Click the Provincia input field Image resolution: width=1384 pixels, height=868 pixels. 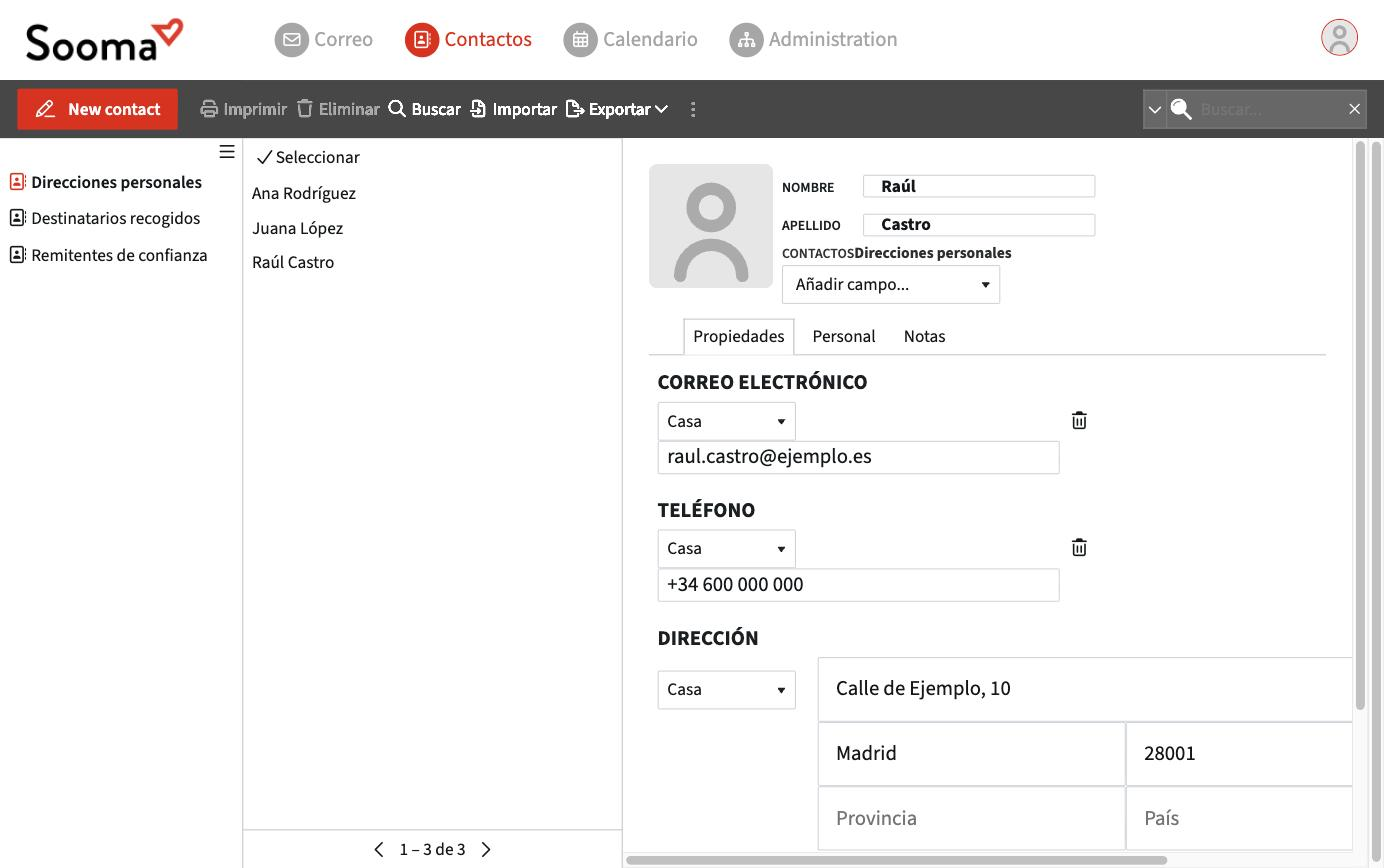coord(972,818)
